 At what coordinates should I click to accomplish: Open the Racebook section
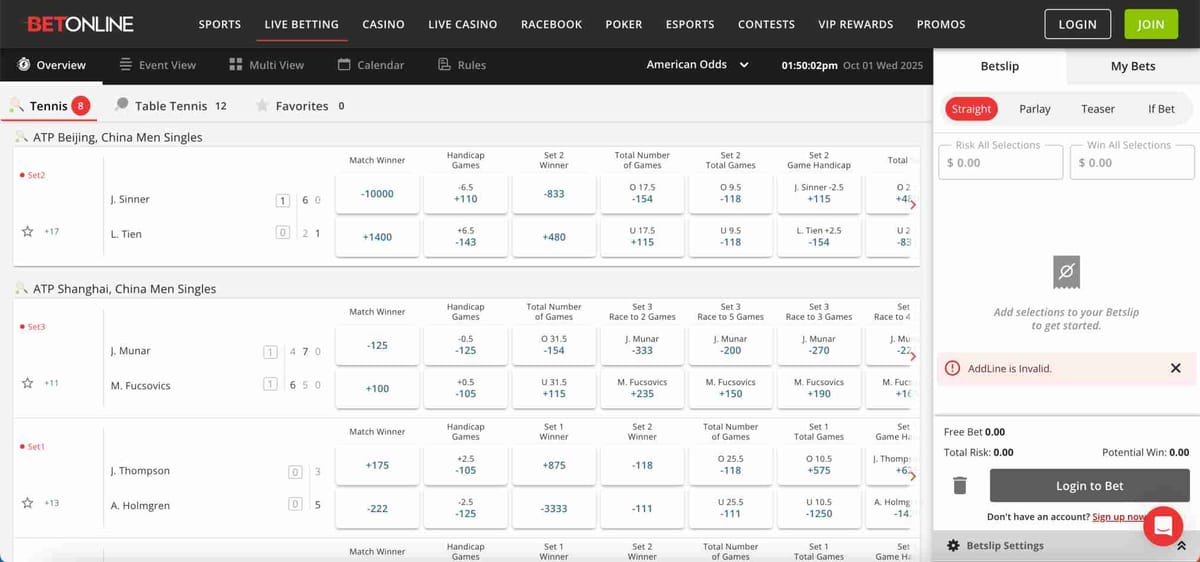[551, 24]
